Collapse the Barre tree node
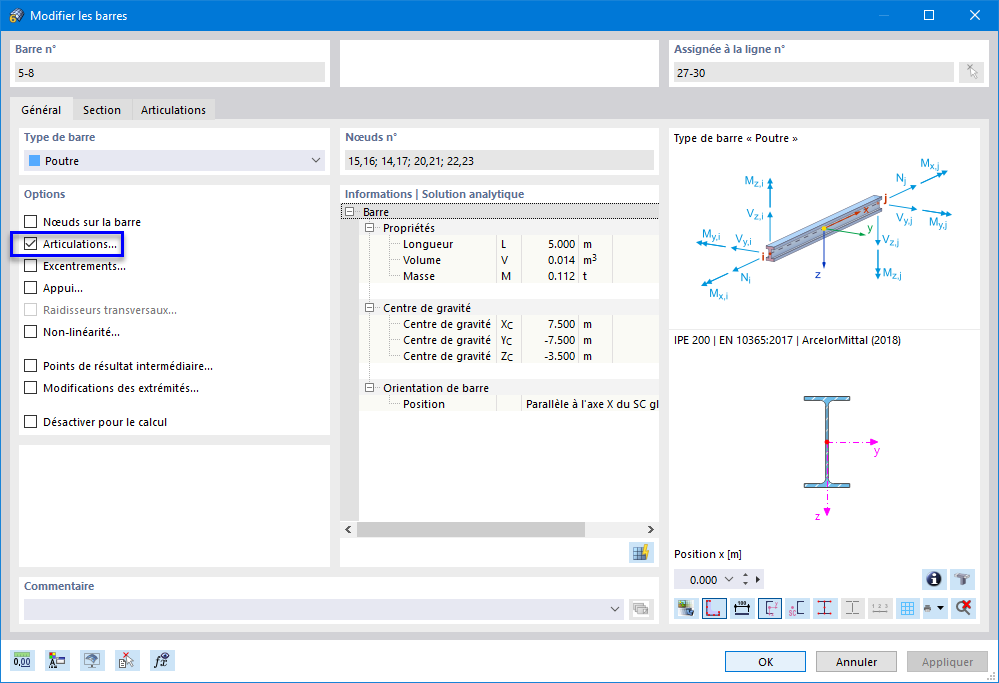The width and height of the screenshot is (999, 683). (350, 212)
